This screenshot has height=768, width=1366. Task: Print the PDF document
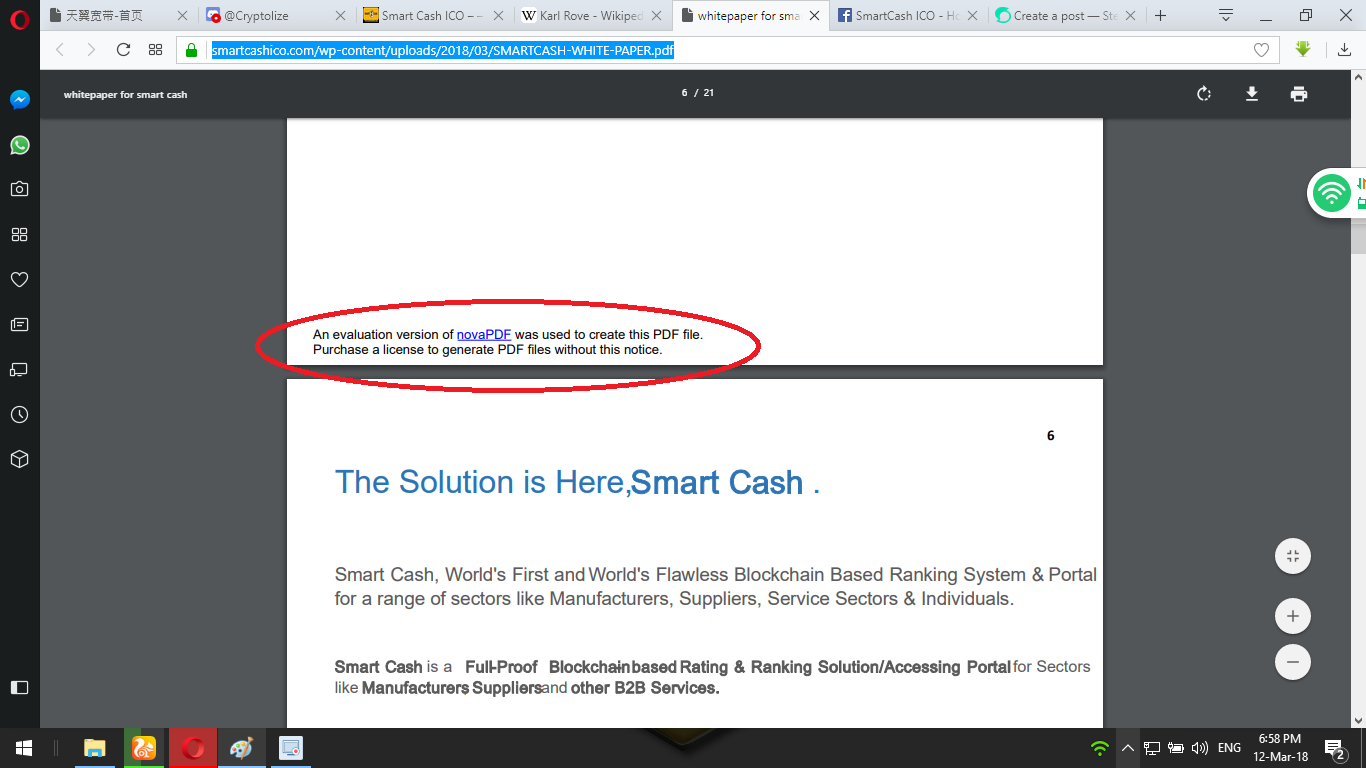[1299, 94]
